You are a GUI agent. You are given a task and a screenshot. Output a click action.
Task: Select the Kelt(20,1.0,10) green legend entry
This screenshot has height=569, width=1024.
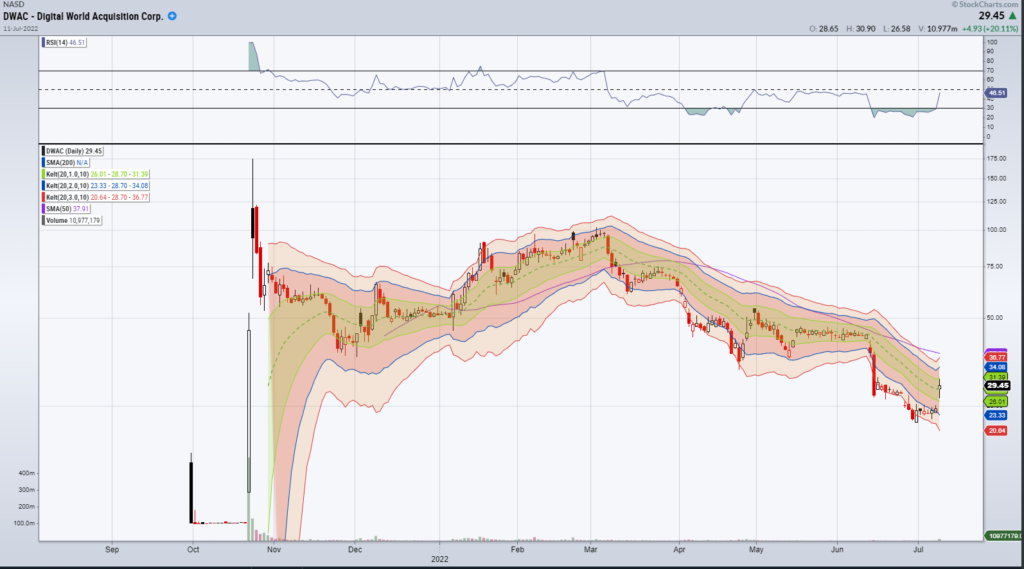(x=96, y=174)
